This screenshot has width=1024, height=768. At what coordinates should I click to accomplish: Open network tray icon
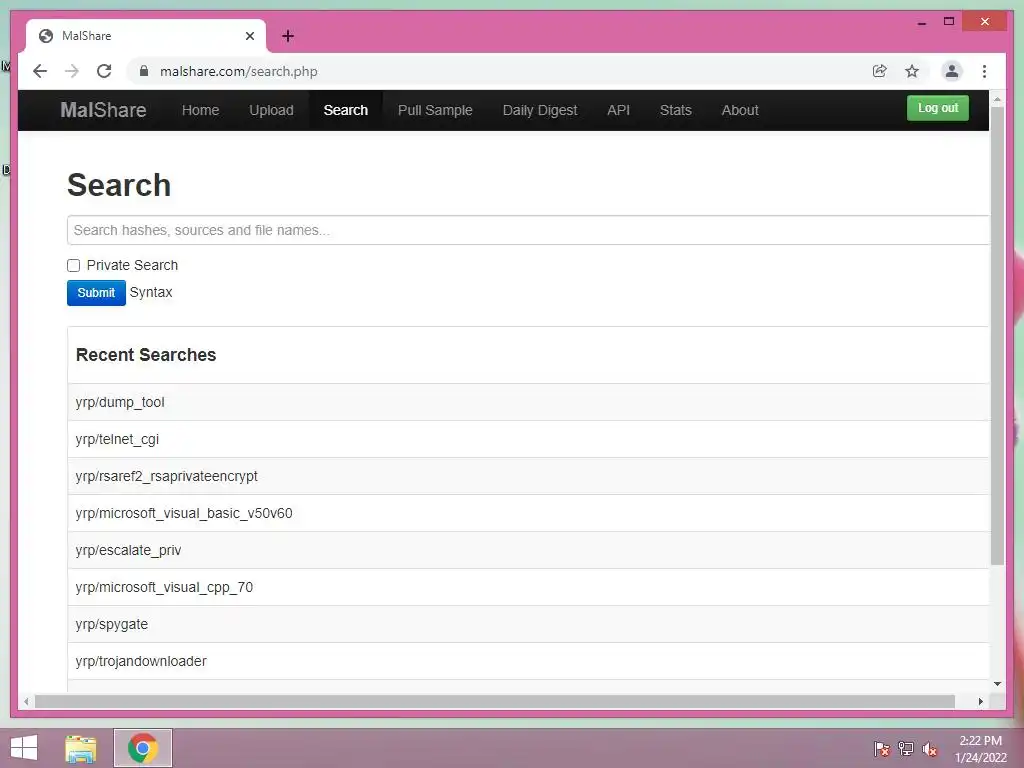click(906, 748)
